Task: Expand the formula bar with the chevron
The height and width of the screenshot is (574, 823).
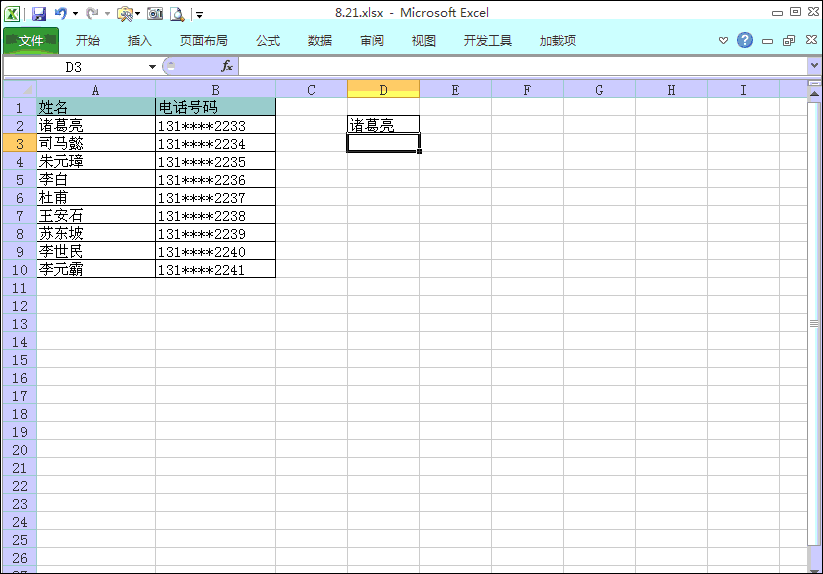Action: click(x=814, y=66)
